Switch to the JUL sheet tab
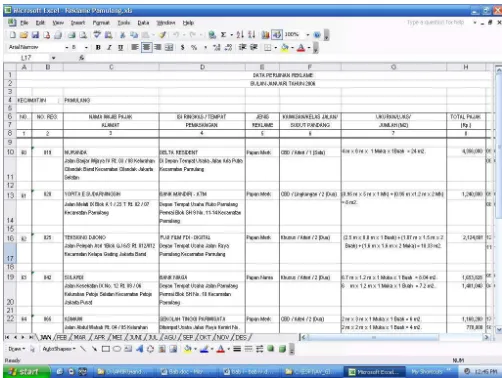This screenshot has width=502, height=378. click(153, 337)
